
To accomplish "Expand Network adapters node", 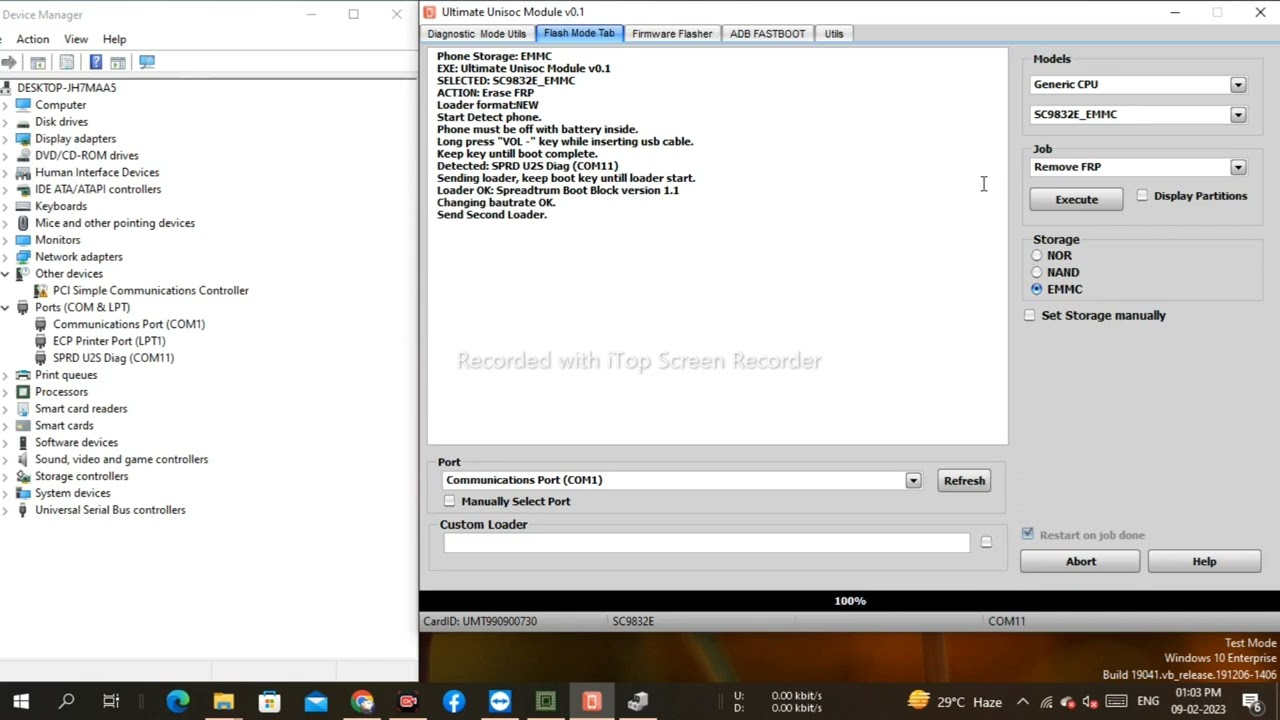I will click(x=6, y=257).
